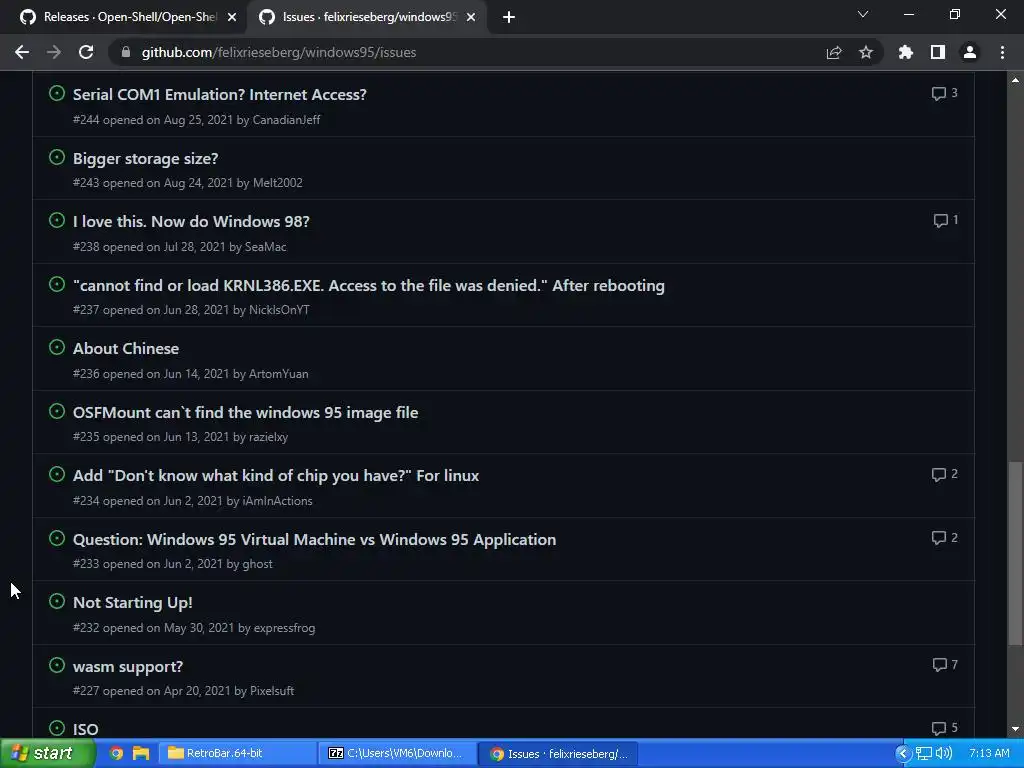Image resolution: width=1024 pixels, height=768 pixels.
Task: Open the tab search chevron
Action: (863, 14)
